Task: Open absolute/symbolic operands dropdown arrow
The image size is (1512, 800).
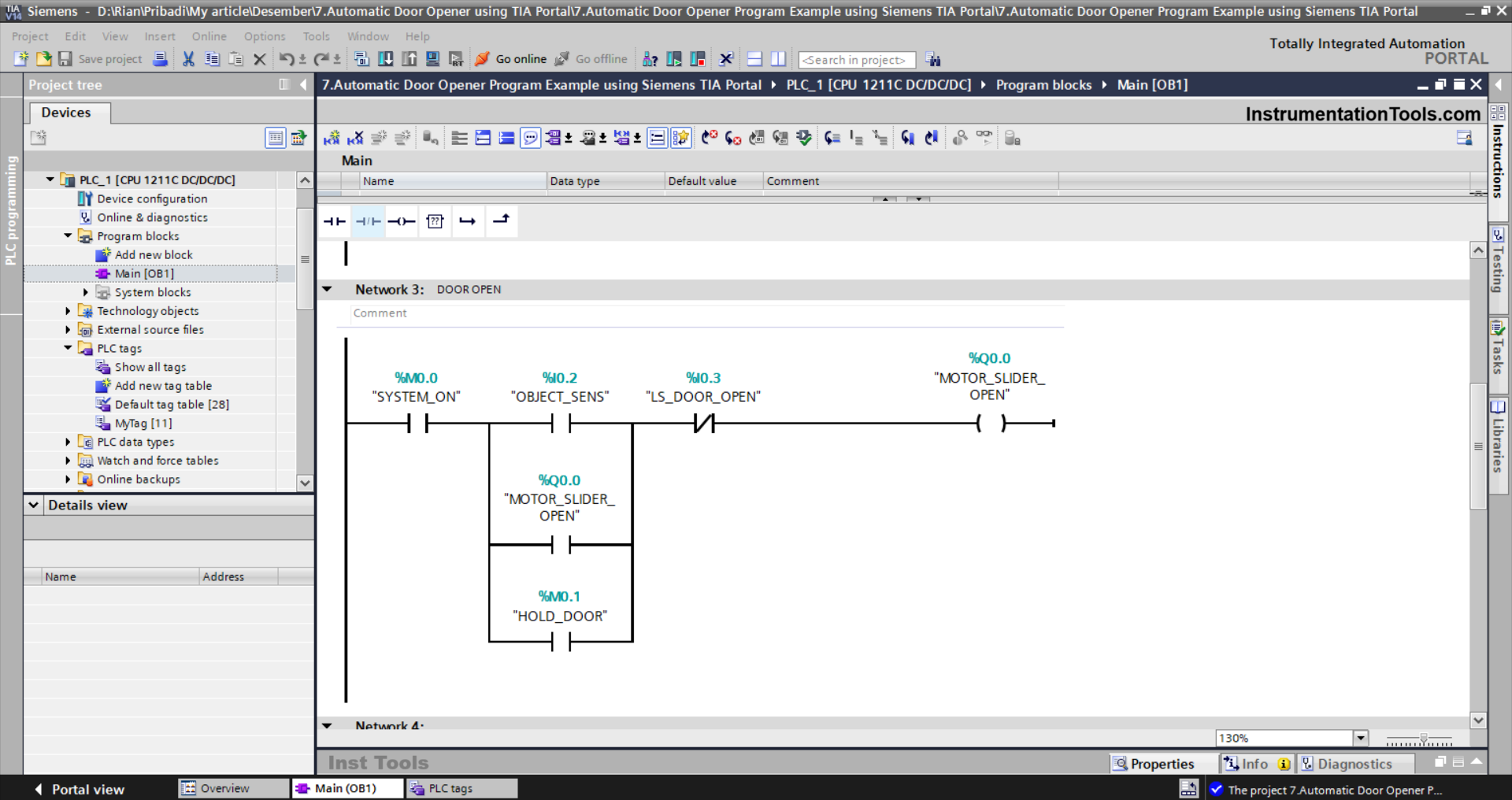Action: coord(569,138)
